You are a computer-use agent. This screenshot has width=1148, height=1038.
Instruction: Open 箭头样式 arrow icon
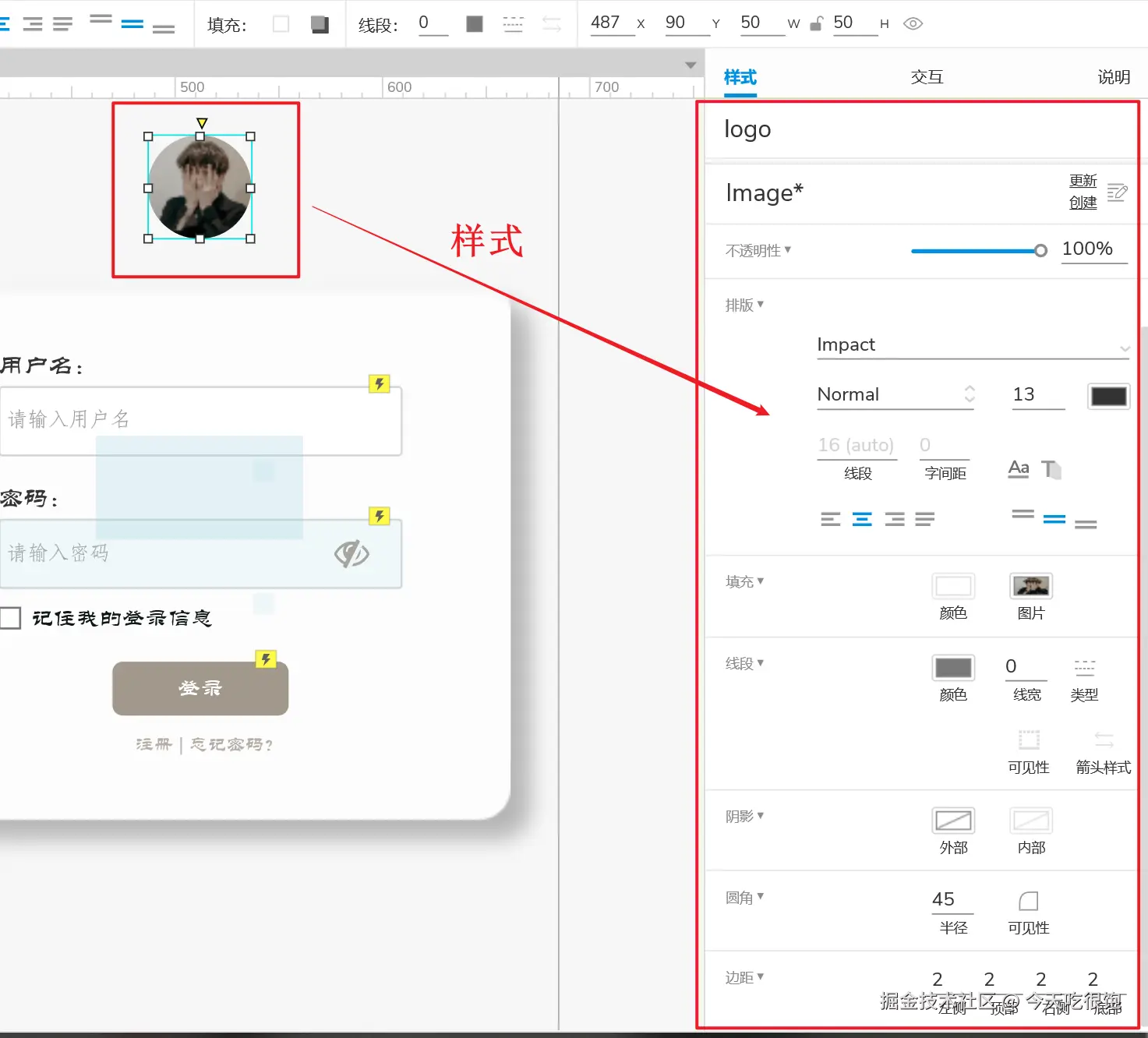(x=1104, y=740)
